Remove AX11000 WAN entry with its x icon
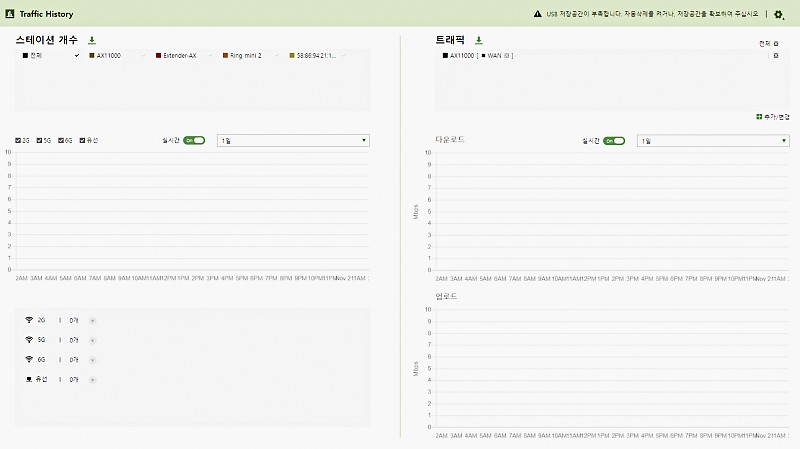Image resolution: width=800 pixels, height=449 pixels. 776,56
